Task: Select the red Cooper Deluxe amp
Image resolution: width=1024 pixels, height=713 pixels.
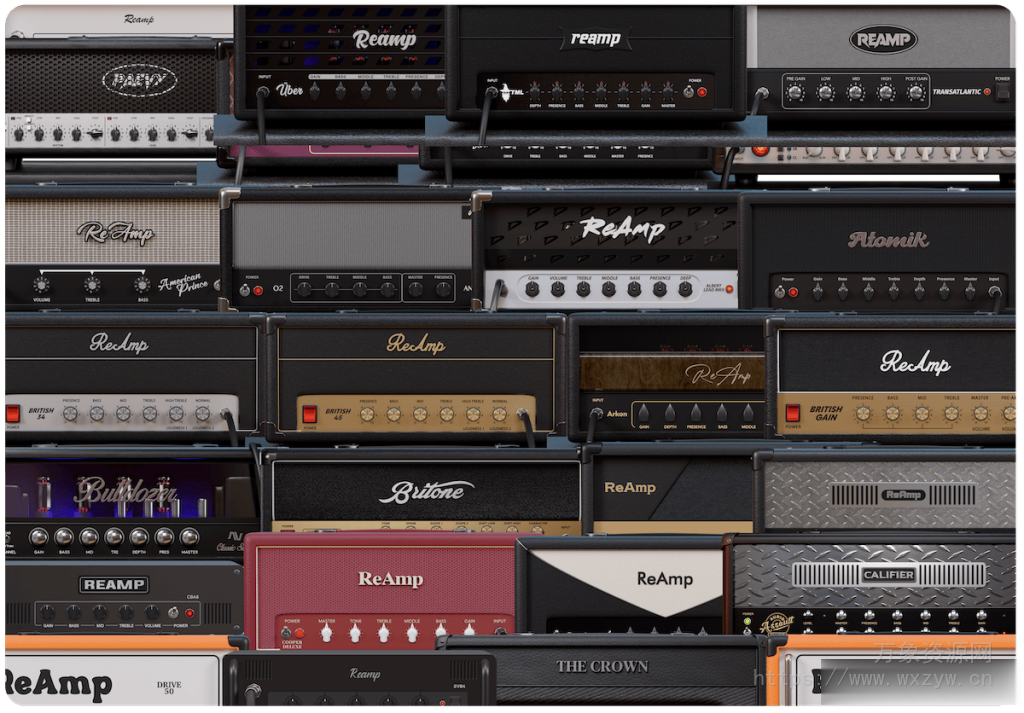Action: (390, 578)
